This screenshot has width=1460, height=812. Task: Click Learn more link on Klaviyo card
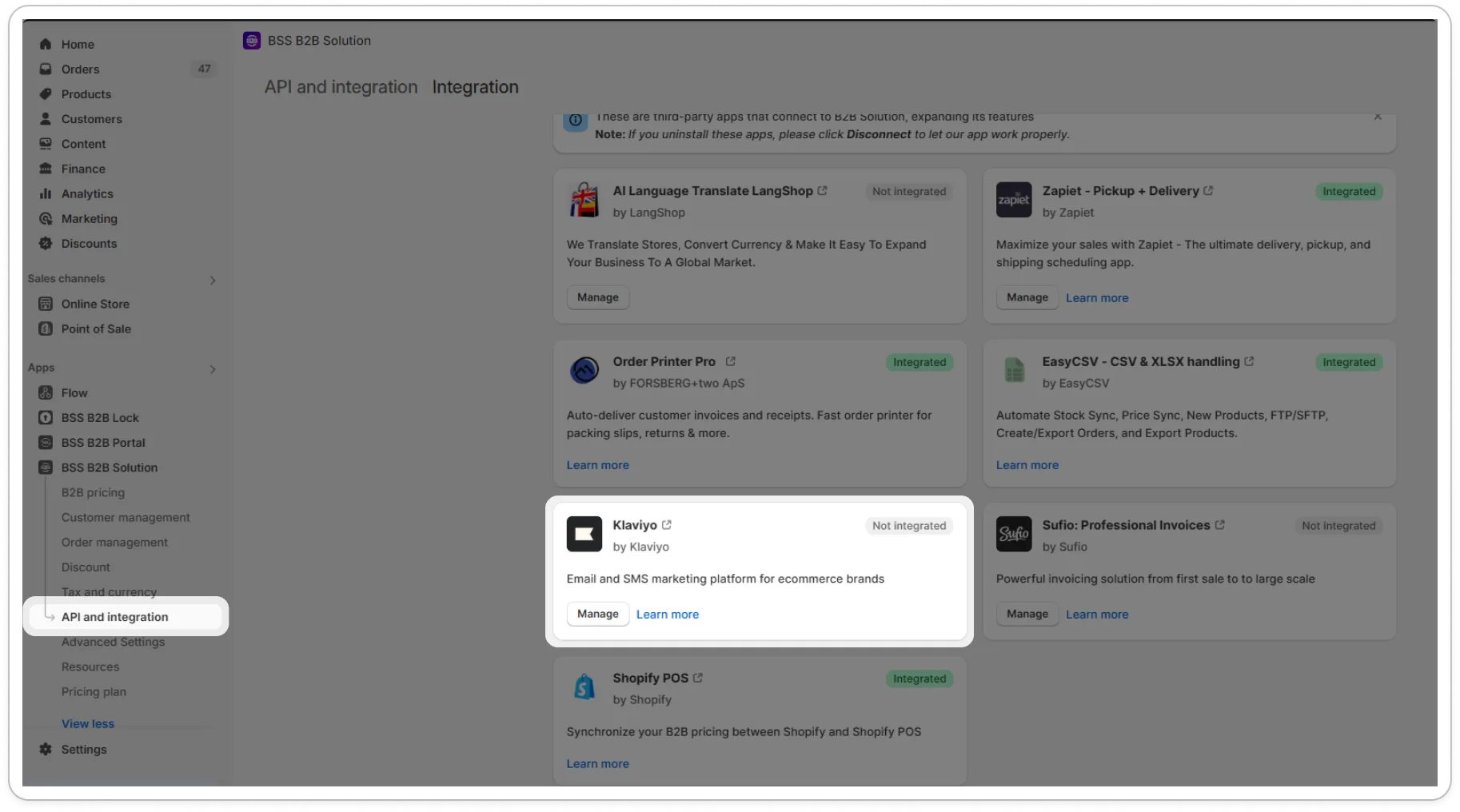[x=668, y=615]
